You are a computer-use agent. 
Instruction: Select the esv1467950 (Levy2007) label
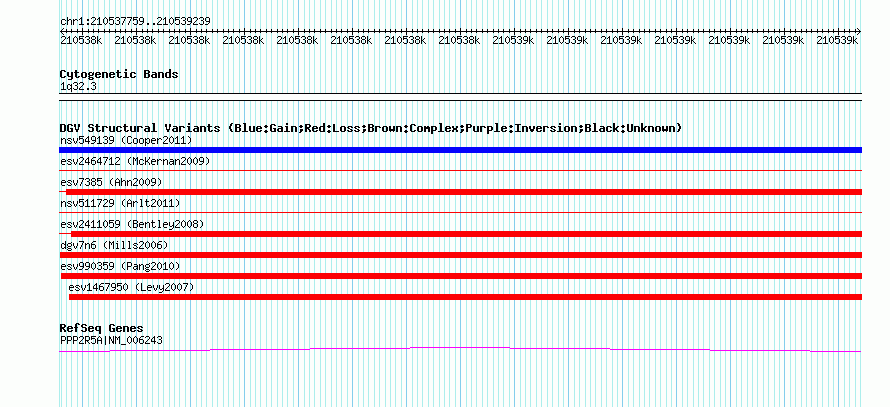[x=131, y=287]
